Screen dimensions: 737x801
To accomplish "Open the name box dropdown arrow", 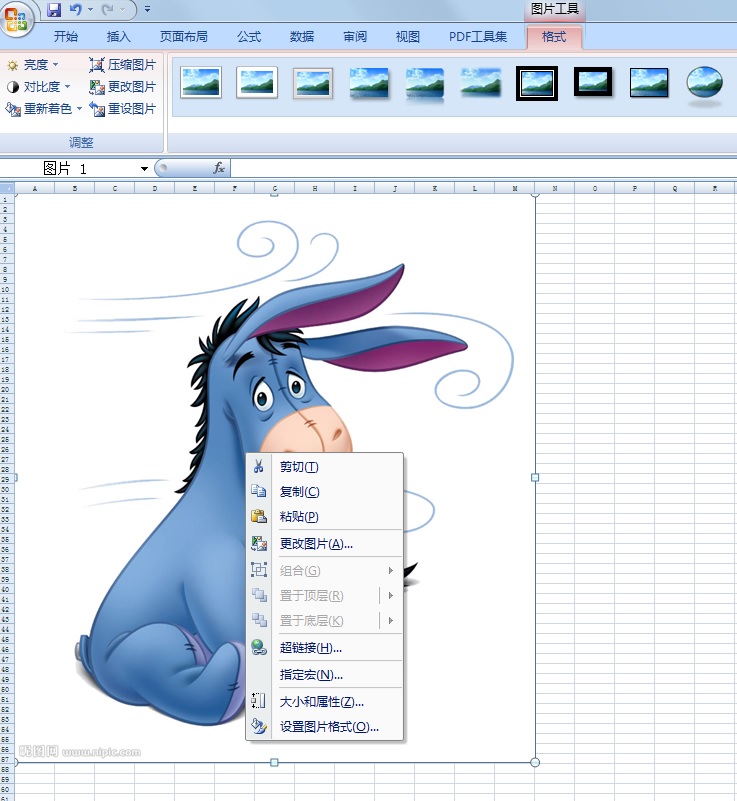I will (x=144, y=169).
